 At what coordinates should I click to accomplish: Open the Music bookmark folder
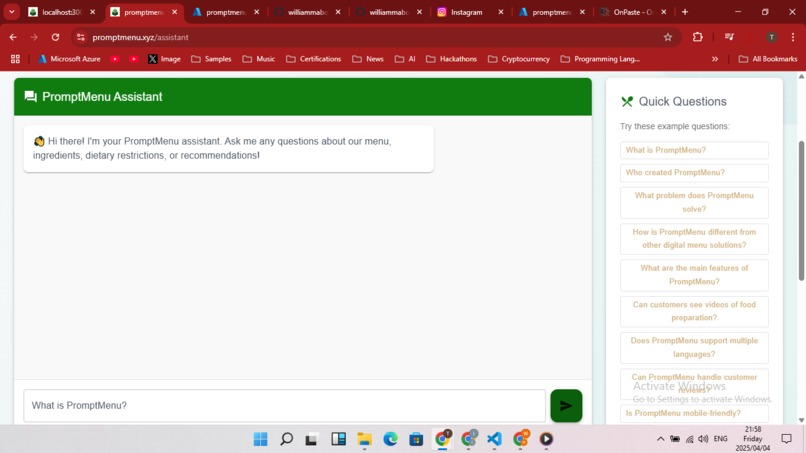coord(259,59)
